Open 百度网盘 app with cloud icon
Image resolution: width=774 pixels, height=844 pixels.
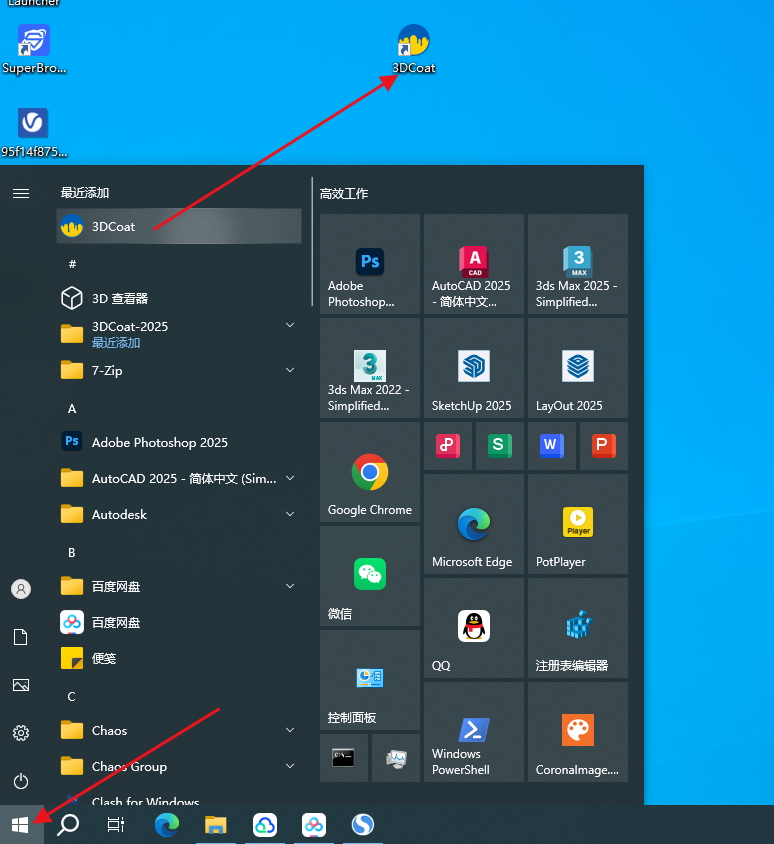tap(179, 622)
